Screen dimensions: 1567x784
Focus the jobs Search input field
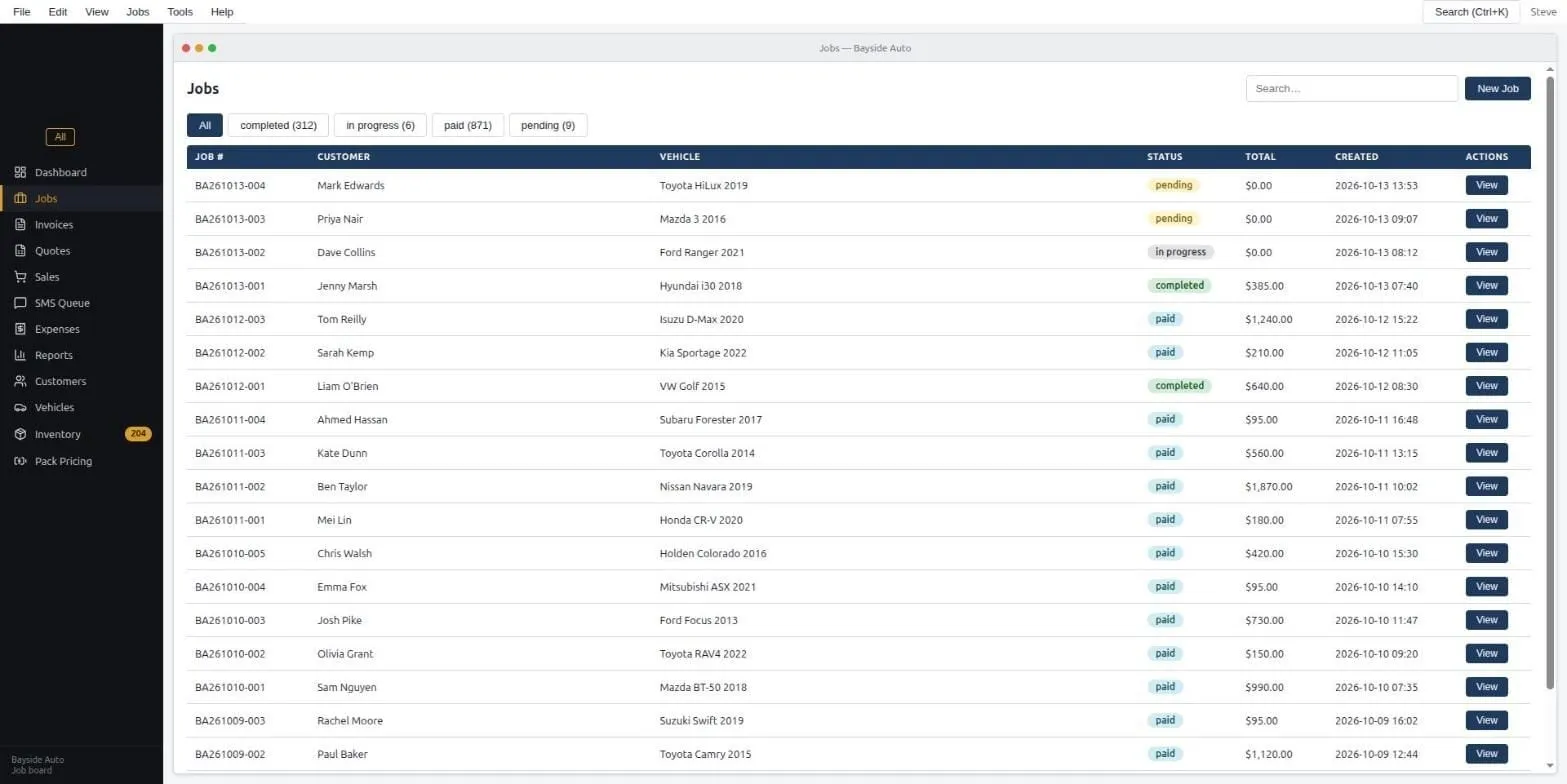1352,88
